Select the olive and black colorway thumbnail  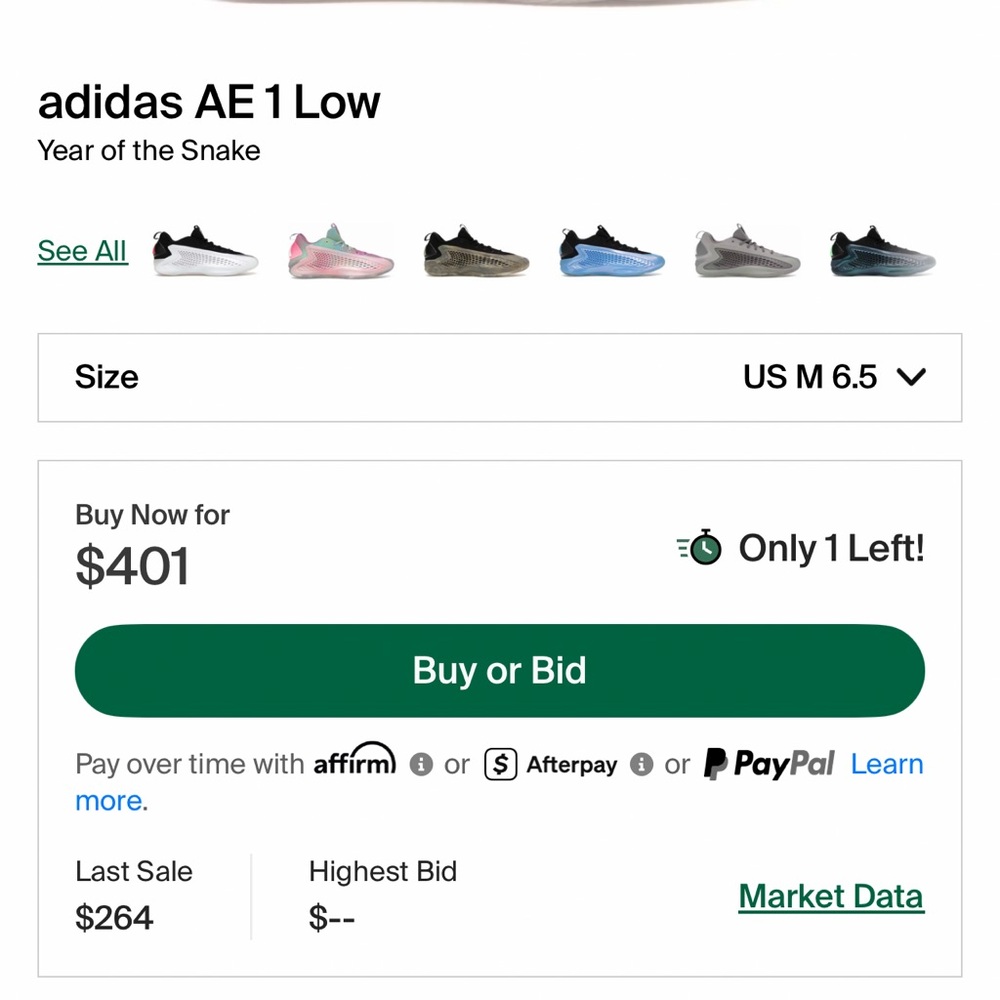point(475,250)
